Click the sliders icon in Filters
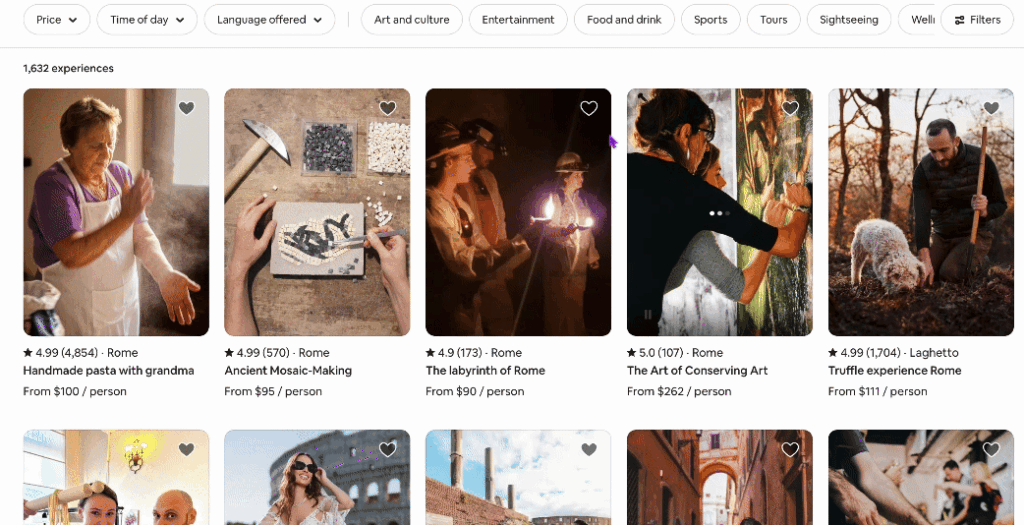Screen dimensions: 1024x525 tap(960, 20)
